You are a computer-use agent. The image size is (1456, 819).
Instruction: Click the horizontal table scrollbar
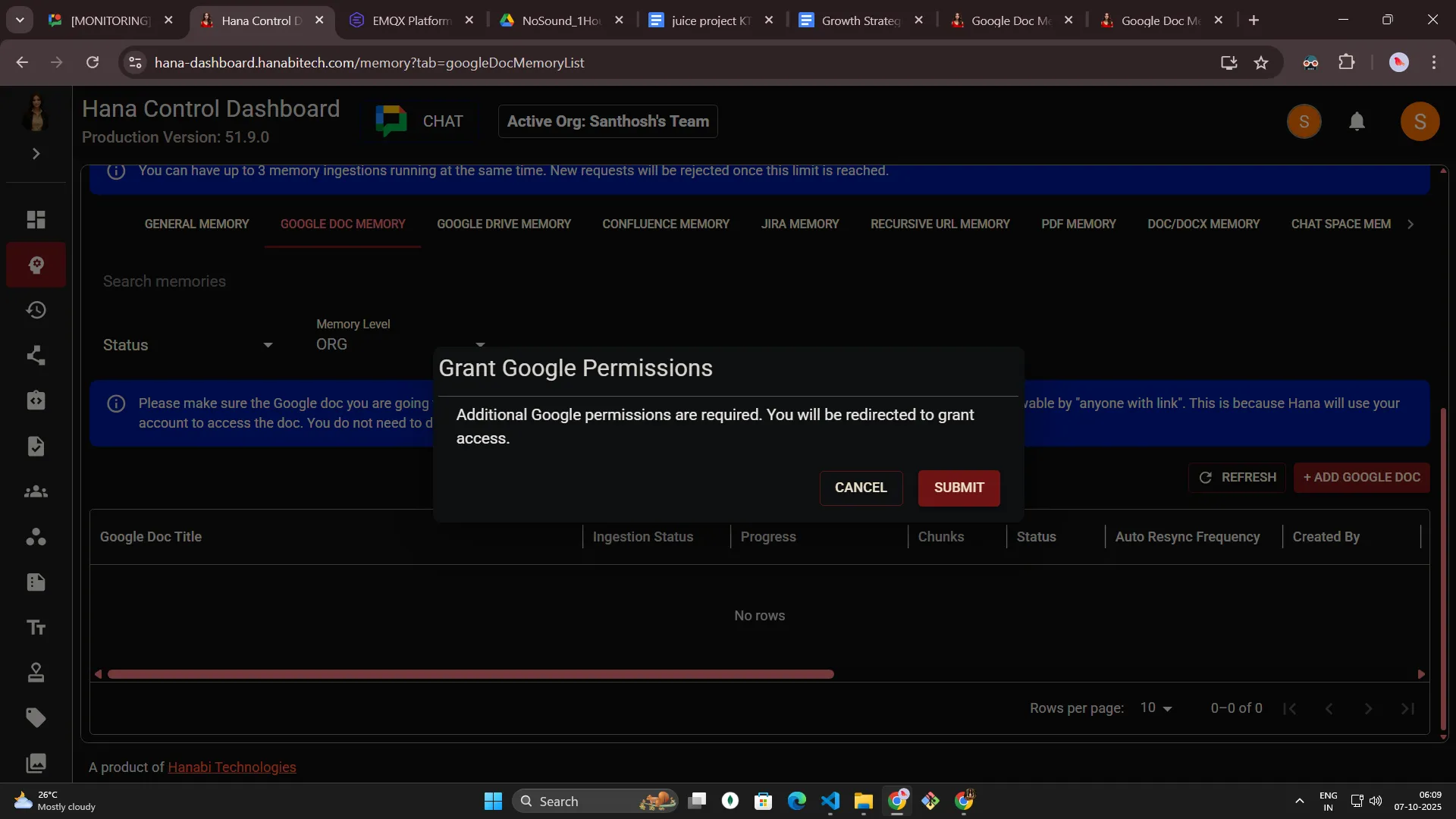tap(470, 674)
